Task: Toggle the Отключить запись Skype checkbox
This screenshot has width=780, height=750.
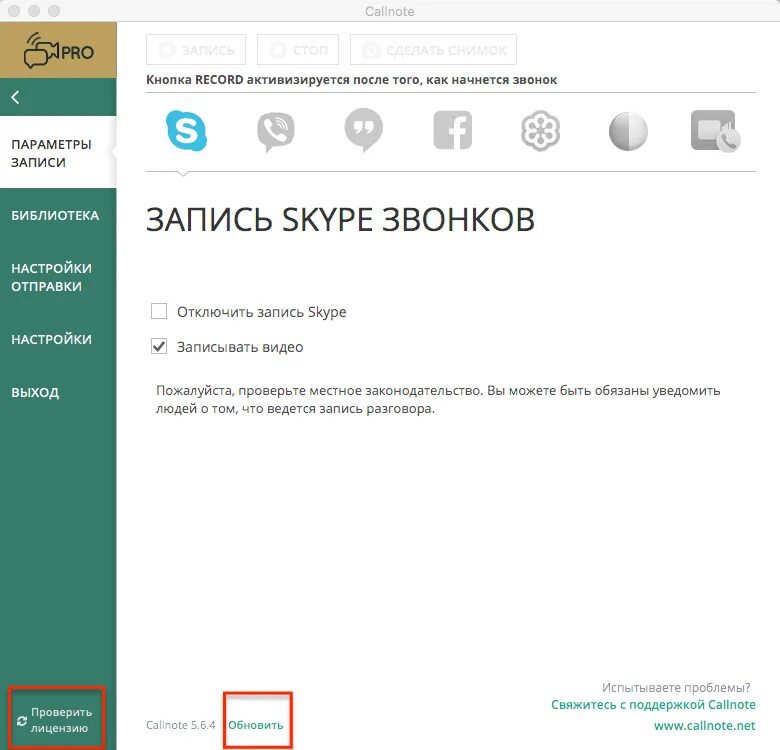Action: tap(159, 311)
